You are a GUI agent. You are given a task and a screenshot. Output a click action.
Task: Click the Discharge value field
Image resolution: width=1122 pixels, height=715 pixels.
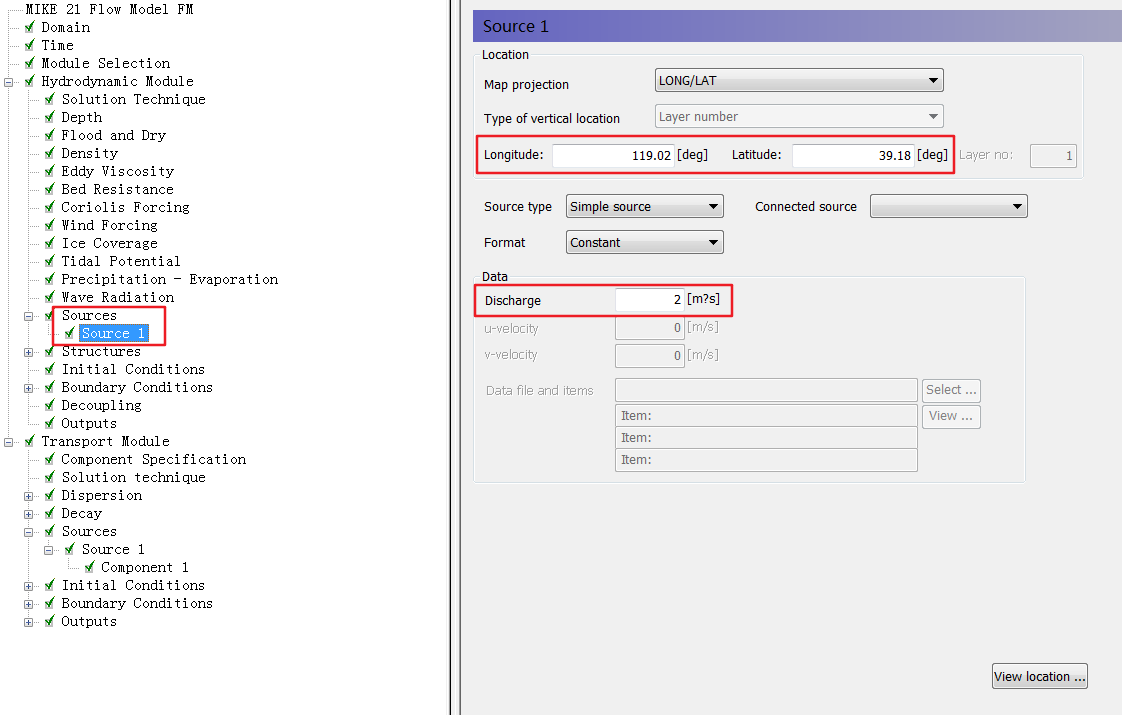coord(650,300)
